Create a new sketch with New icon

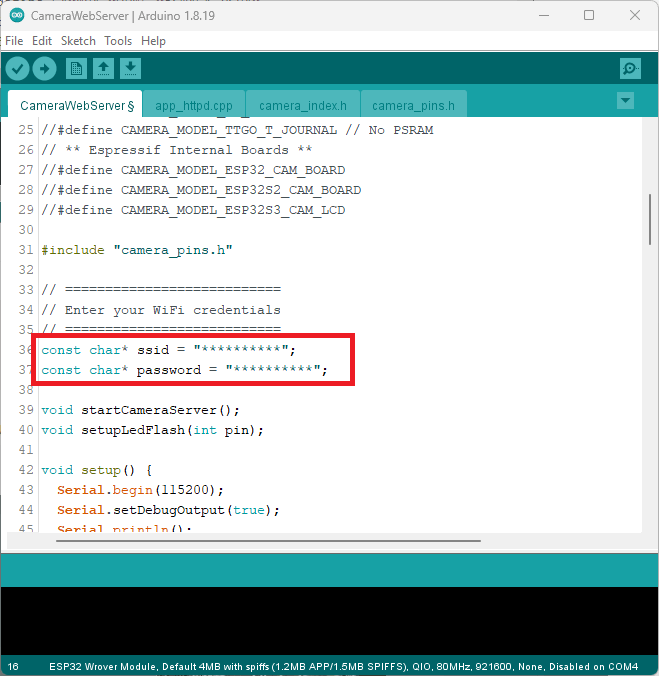point(76,68)
